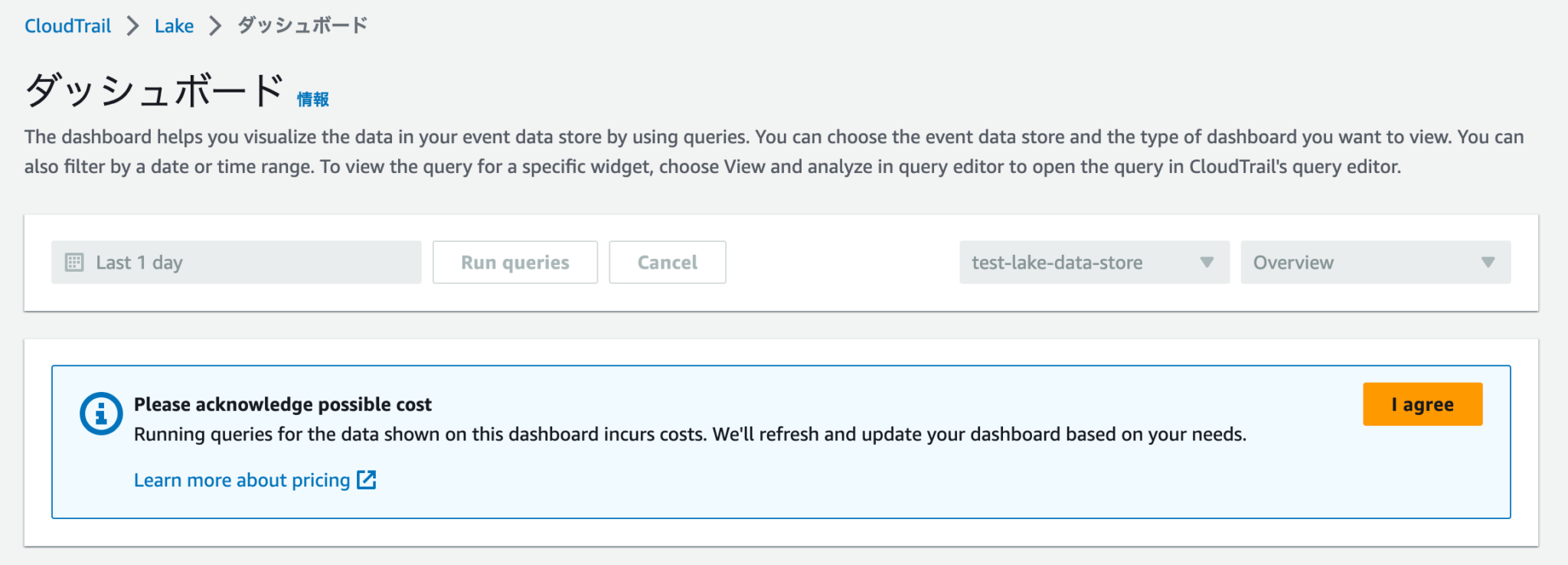This screenshot has width=1568, height=565.
Task: Open the Overview dashboard type dropdown
Action: point(1376,263)
